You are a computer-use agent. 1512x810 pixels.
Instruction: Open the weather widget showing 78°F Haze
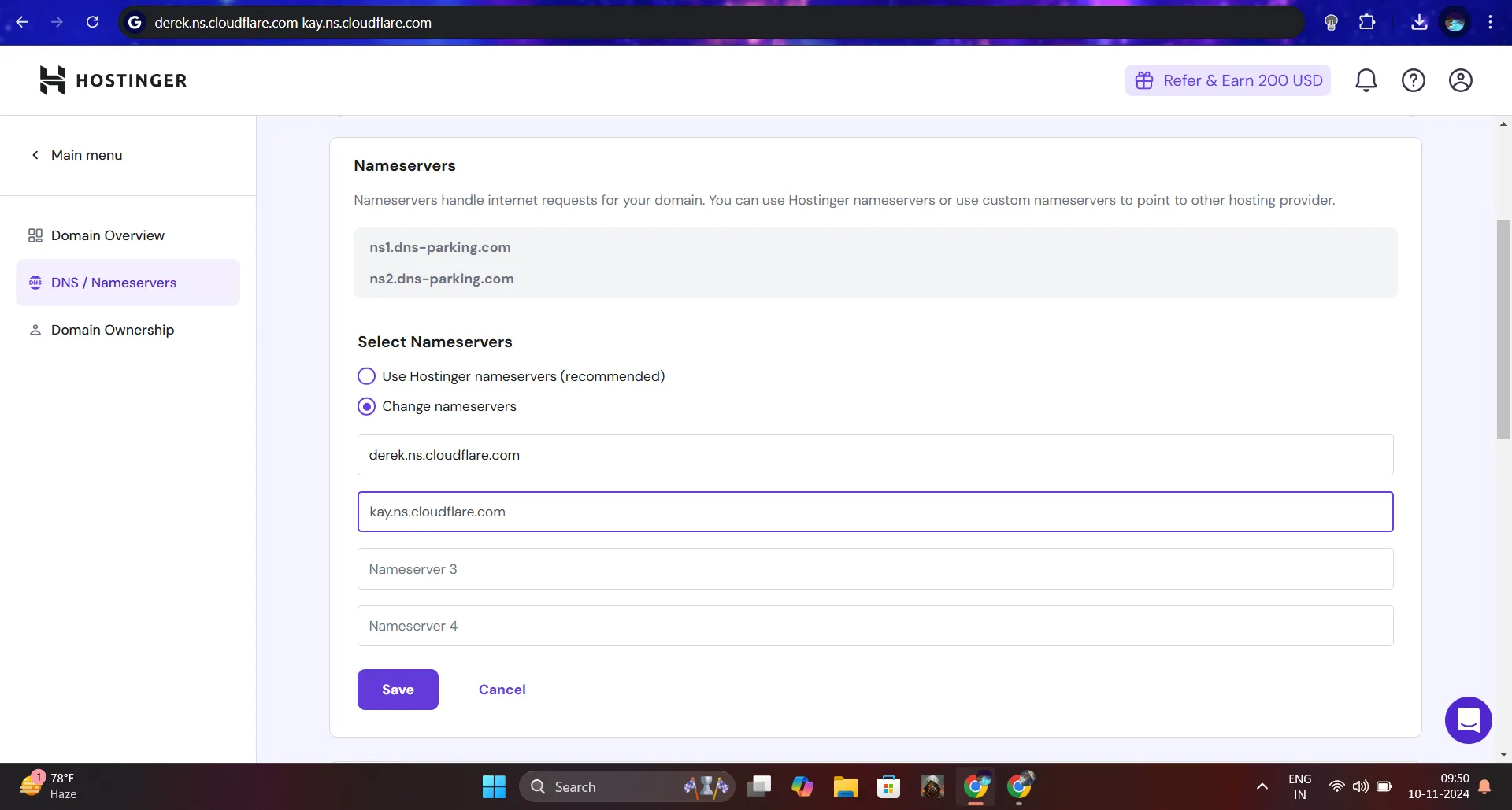point(49,786)
